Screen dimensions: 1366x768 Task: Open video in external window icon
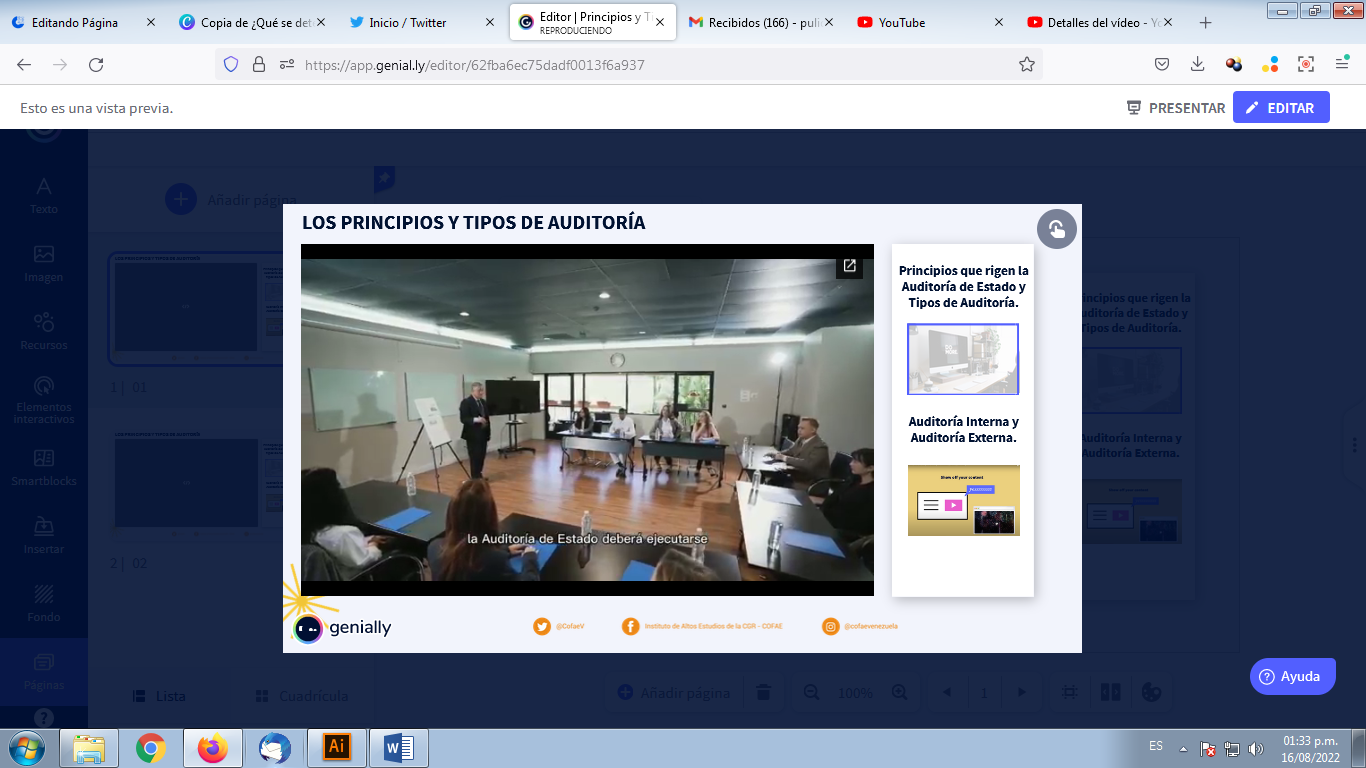click(849, 266)
